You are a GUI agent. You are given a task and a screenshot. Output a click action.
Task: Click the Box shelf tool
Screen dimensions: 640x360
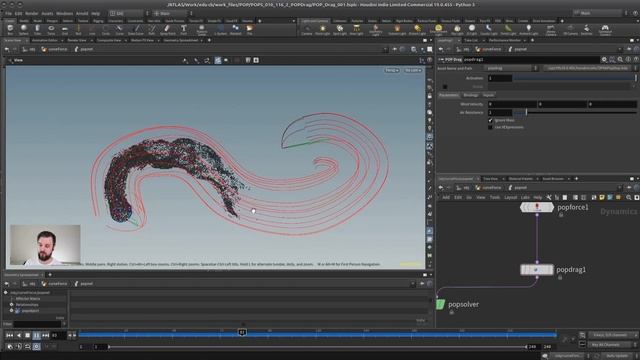(10, 29)
